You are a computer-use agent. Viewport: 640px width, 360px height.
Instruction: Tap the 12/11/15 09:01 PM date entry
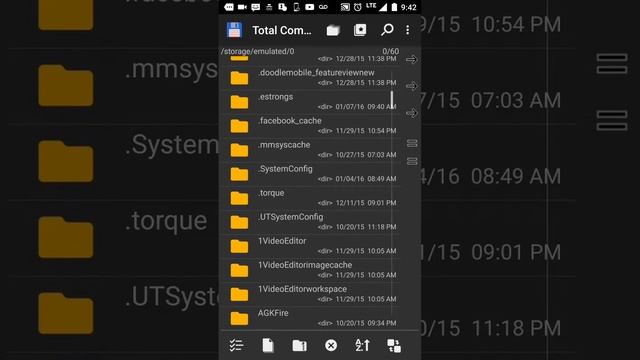[x=366, y=203]
